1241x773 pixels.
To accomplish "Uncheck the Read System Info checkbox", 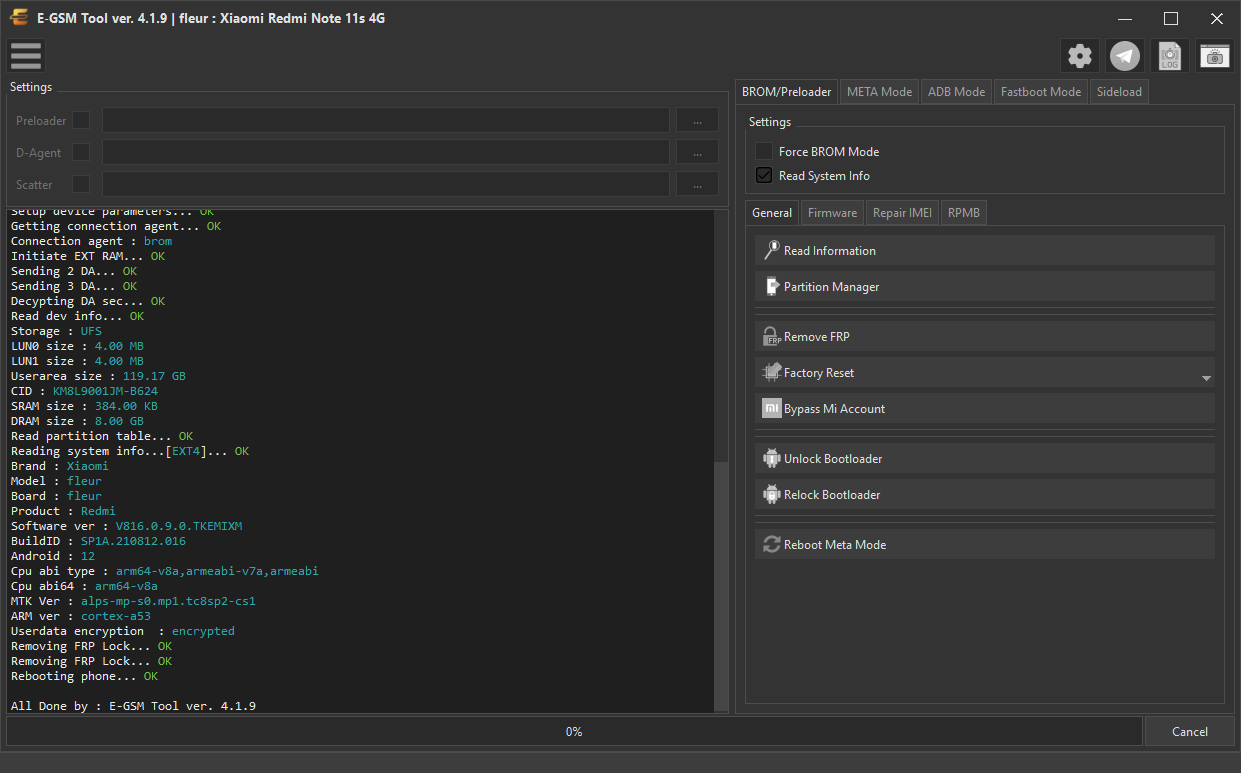I will coord(764,176).
